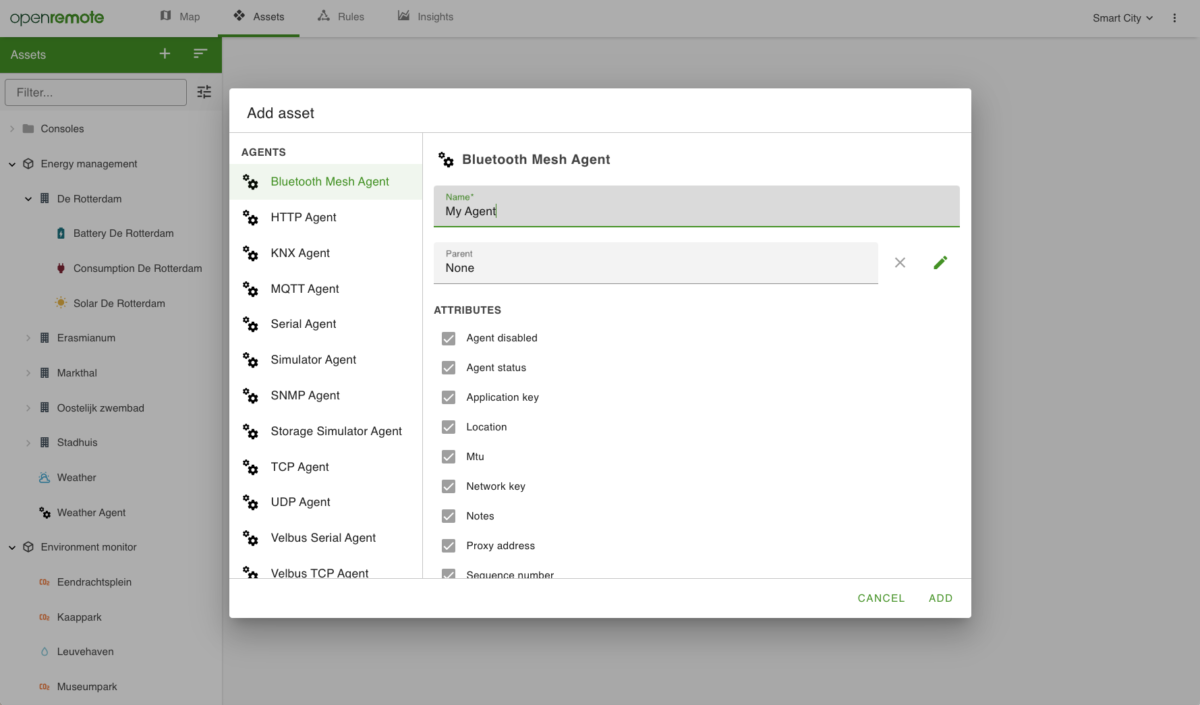Click the Solar De Rotterdam sun icon
Screen dimensions: 1200x705
pyautogui.click(x=61, y=303)
